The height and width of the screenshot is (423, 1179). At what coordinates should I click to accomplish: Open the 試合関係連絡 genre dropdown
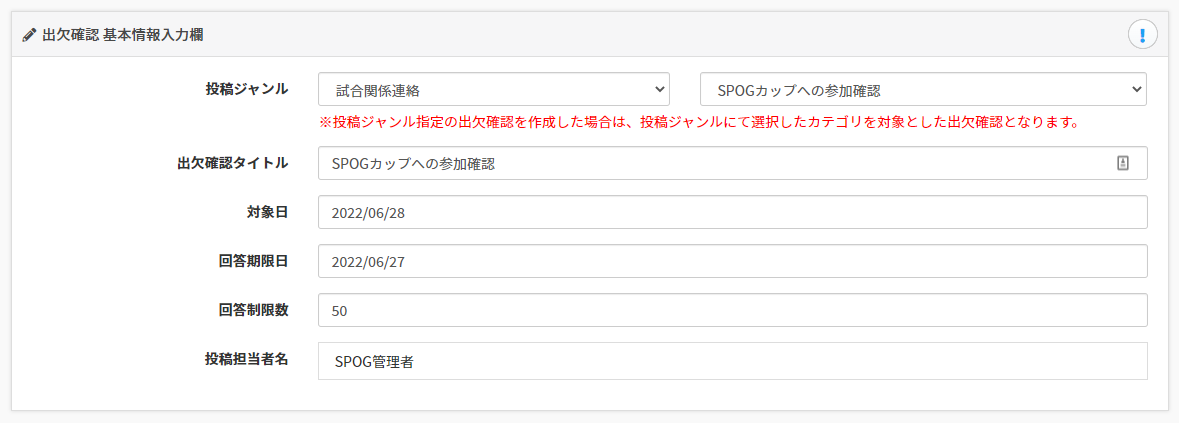(494, 89)
